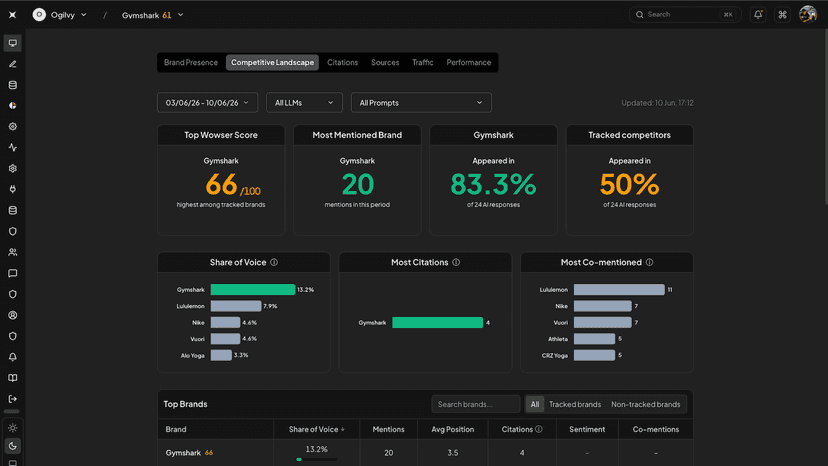Click Gymshark green bar in Share of Voice

coord(252,290)
